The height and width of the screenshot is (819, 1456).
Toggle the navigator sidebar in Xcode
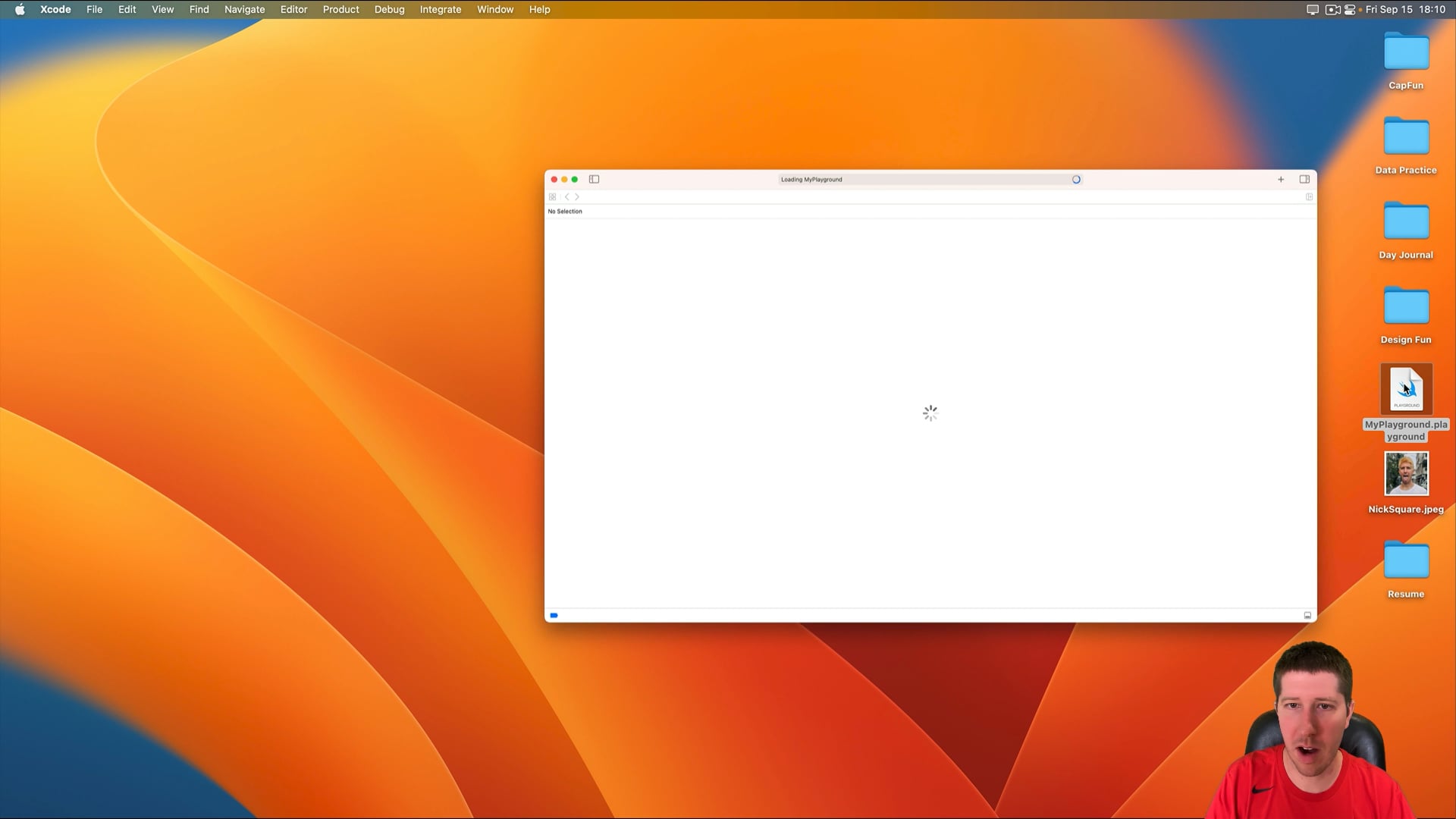coord(595,180)
